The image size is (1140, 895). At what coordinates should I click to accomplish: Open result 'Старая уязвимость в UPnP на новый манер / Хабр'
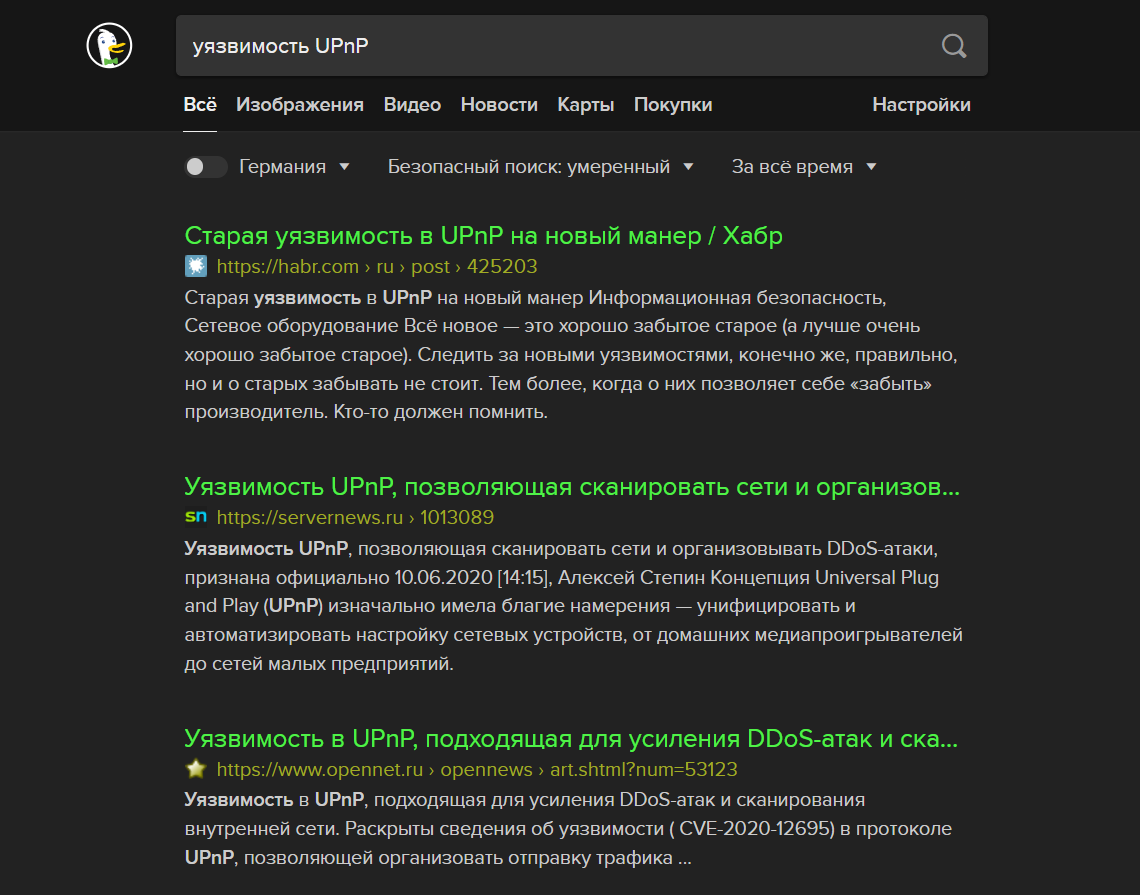[x=483, y=236]
